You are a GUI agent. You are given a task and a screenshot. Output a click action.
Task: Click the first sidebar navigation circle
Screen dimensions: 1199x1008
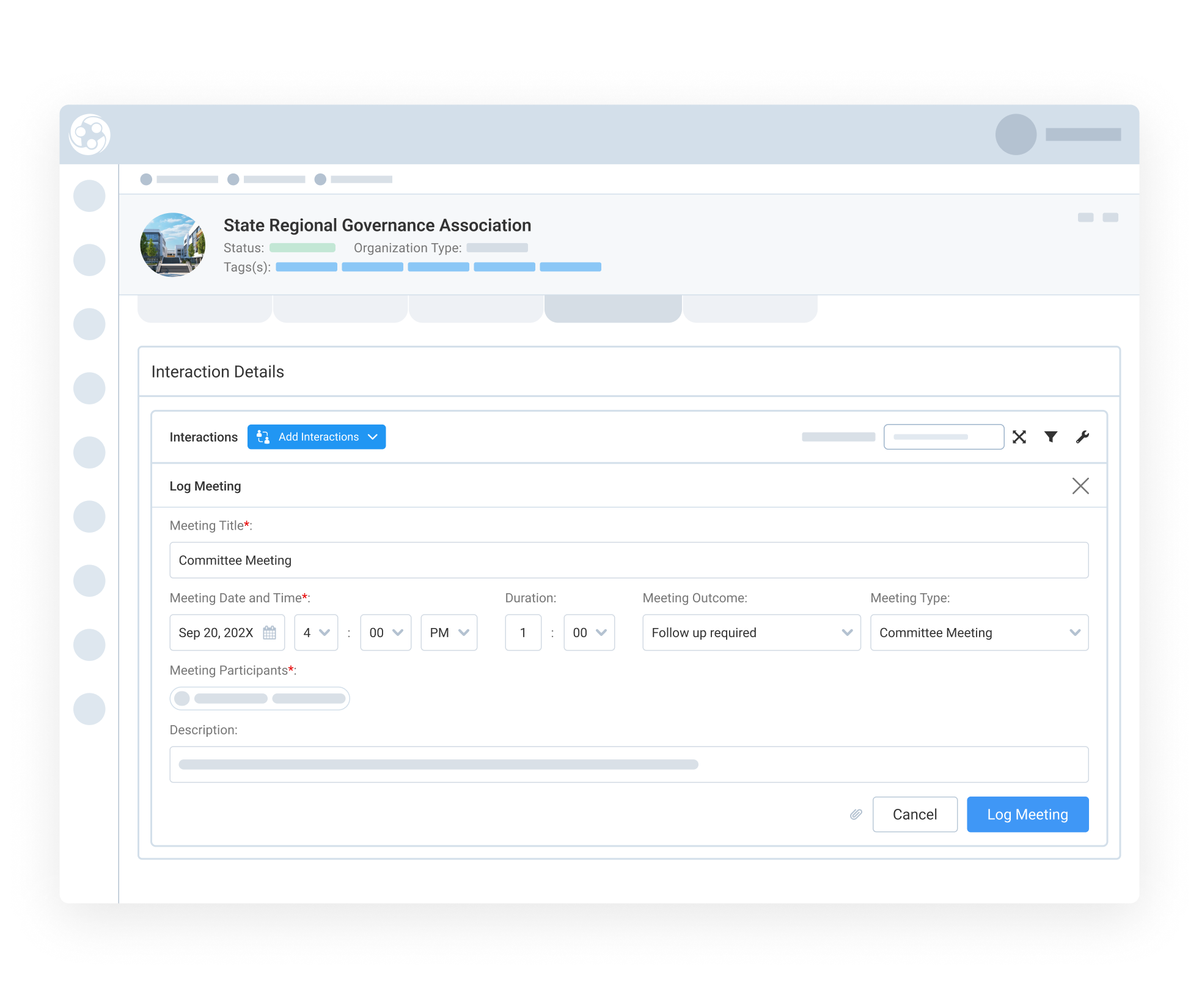[x=89, y=196]
